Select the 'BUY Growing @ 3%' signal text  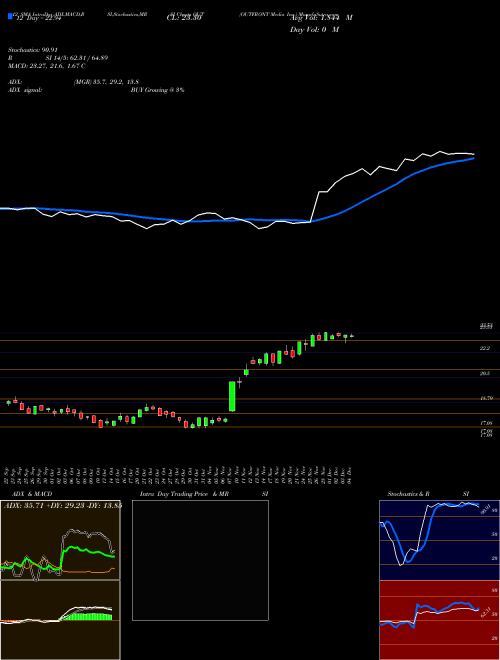point(157,90)
